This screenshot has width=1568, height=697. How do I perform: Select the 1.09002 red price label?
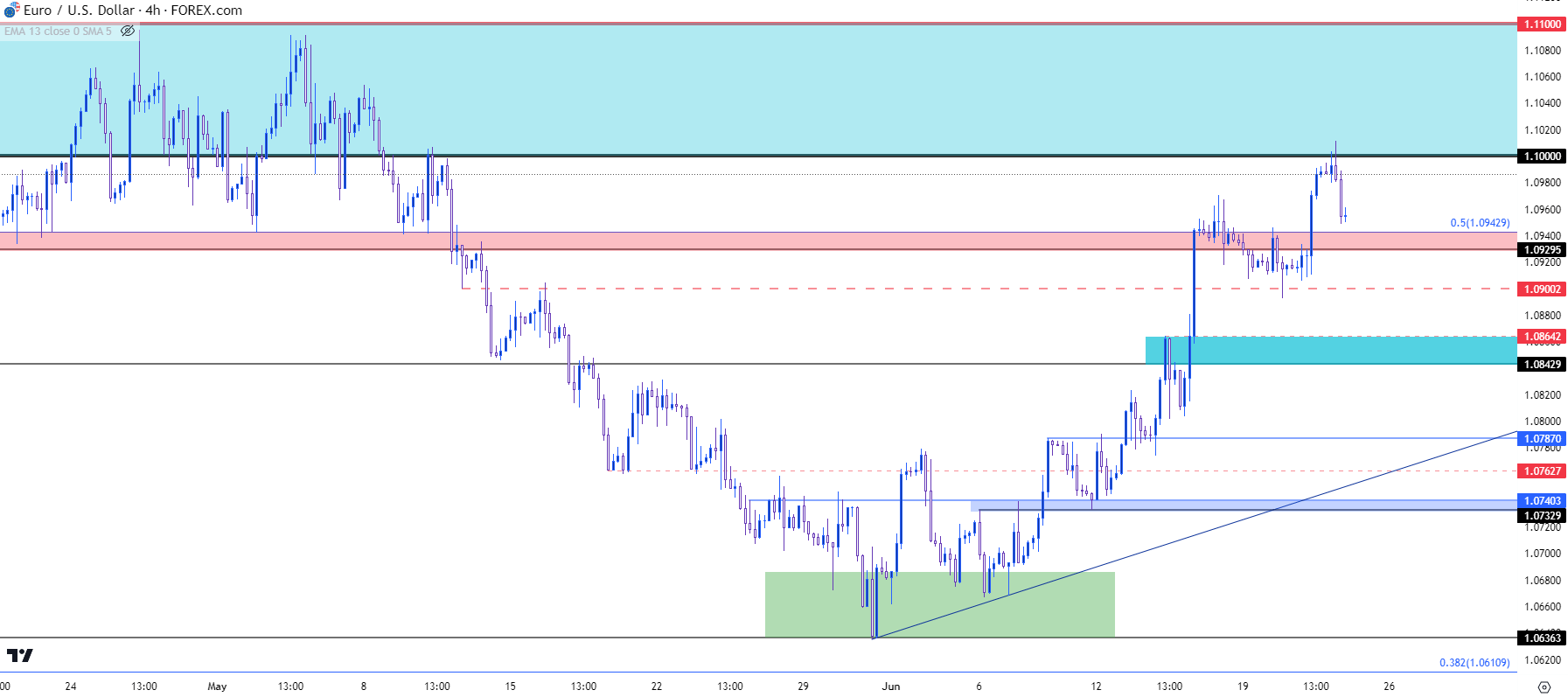point(1542,289)
